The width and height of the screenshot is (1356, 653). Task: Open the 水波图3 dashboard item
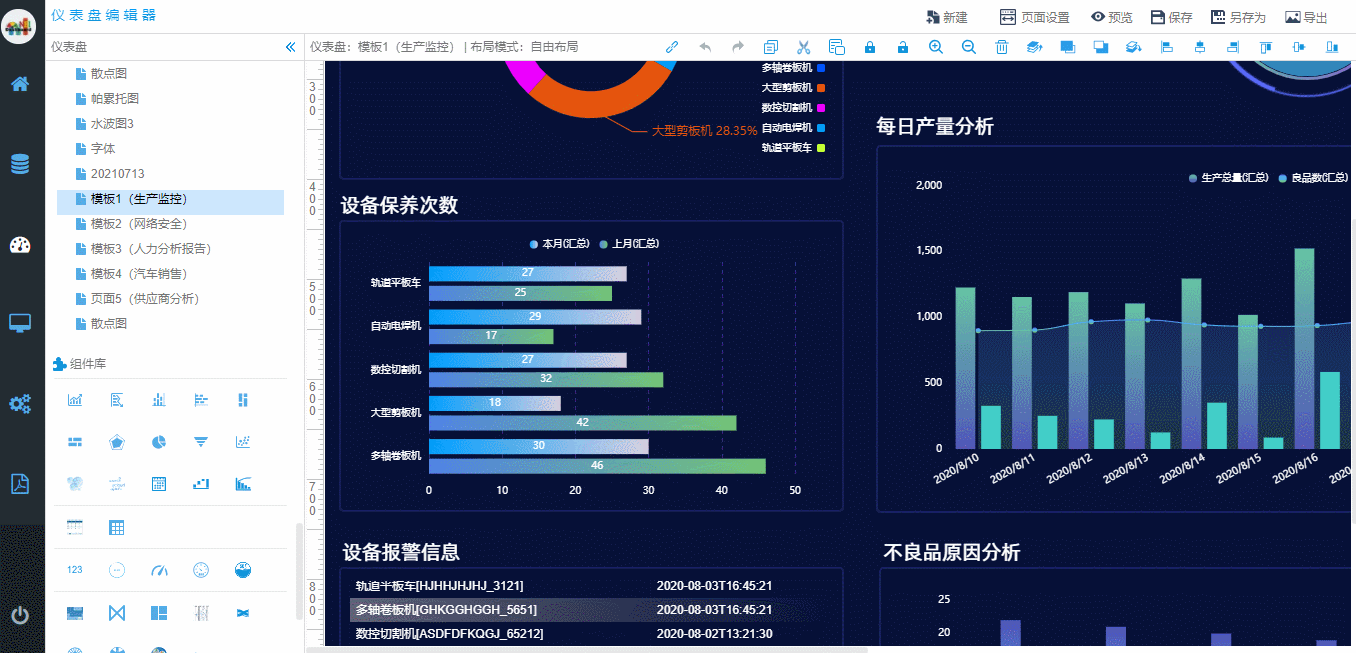(x=104, y=124)
